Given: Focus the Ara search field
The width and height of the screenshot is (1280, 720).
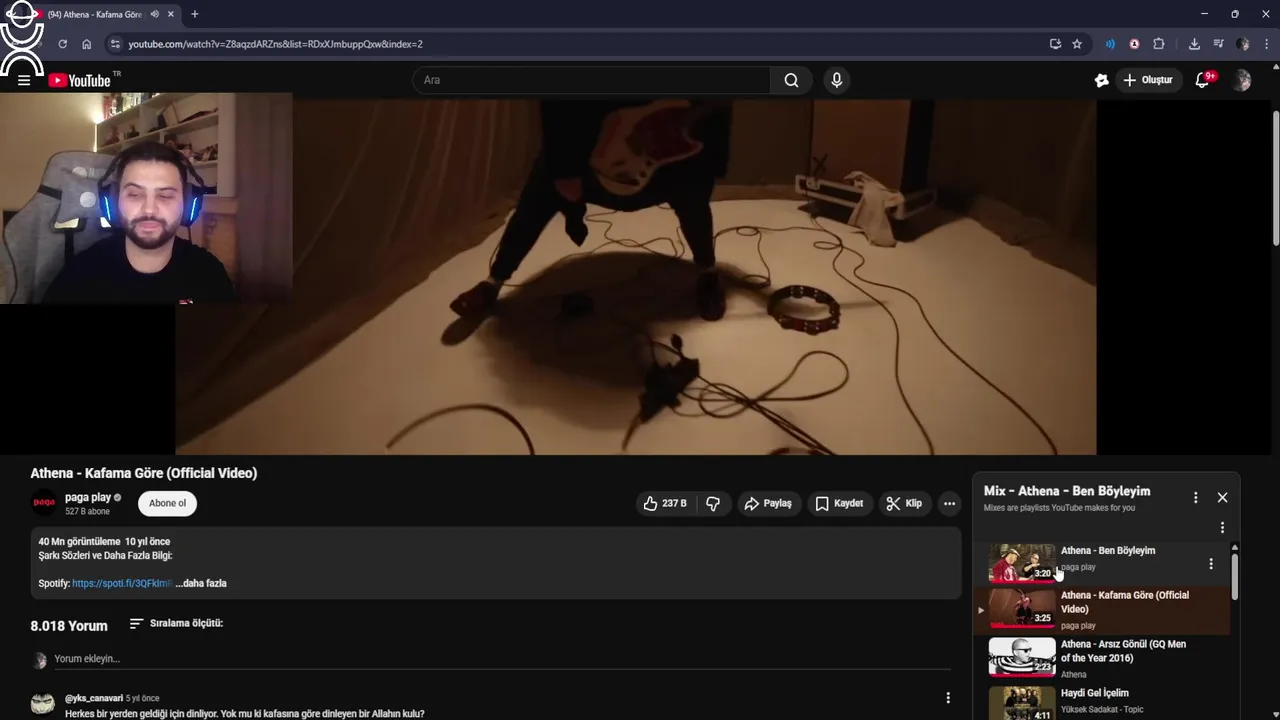Looking at the screenshot, I should [x=591, y=80].
